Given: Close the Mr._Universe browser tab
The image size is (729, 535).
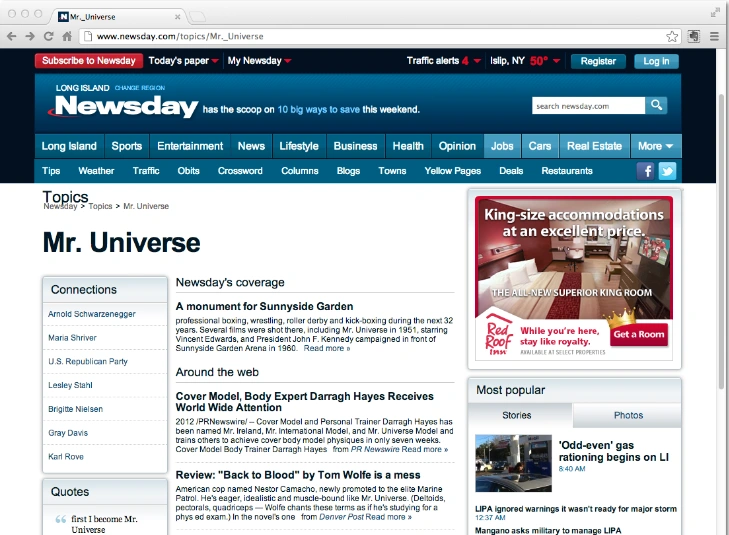Looking at the screenshot, I should click(177, 17).
